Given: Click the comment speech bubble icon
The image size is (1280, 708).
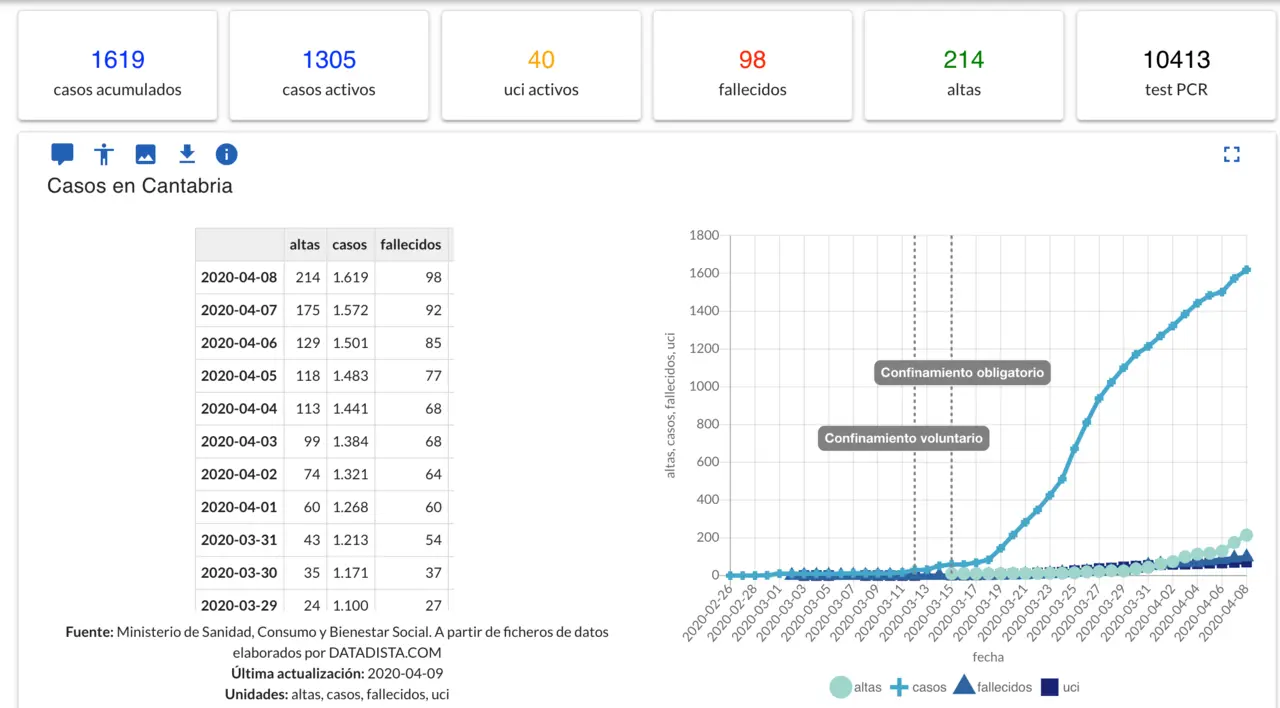Looking at the screenshot, I should (x=62, y=154).
